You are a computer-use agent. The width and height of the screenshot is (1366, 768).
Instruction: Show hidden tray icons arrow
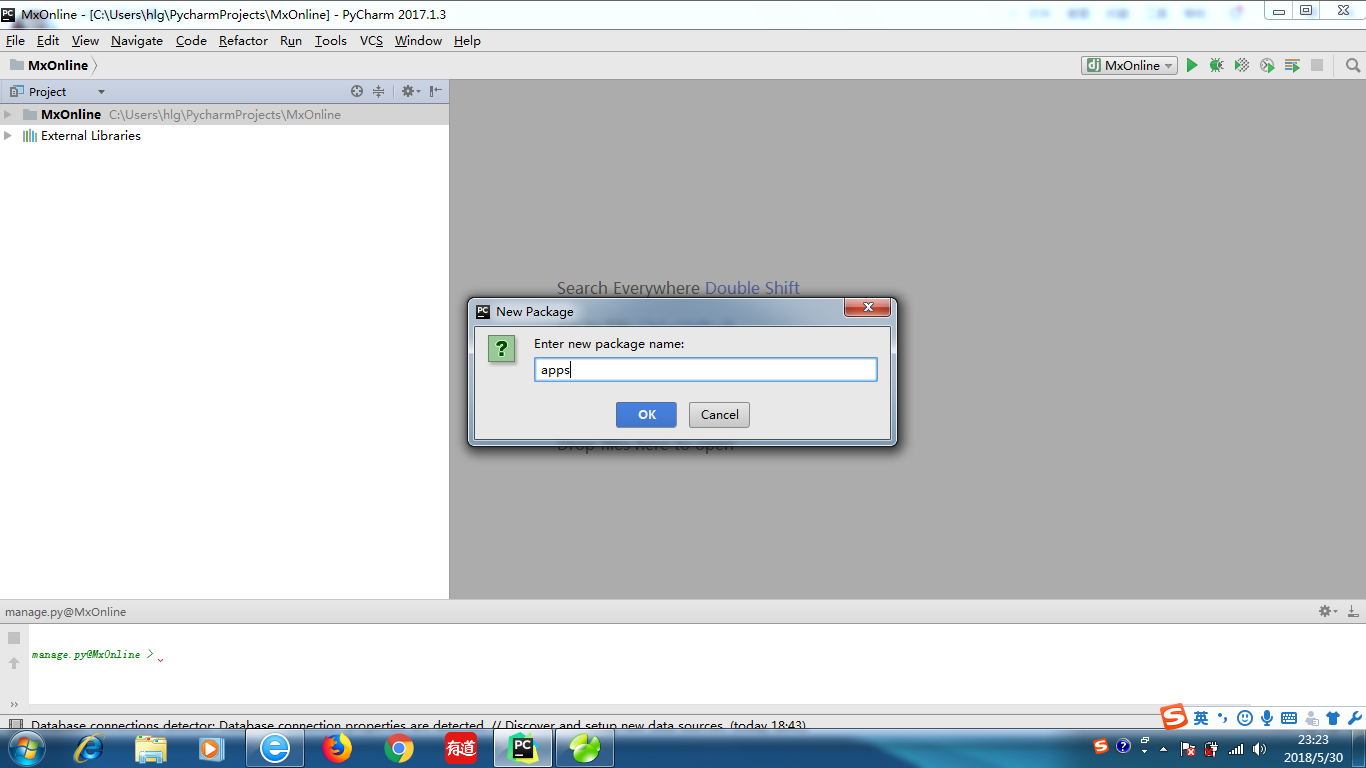[1162, 748]
